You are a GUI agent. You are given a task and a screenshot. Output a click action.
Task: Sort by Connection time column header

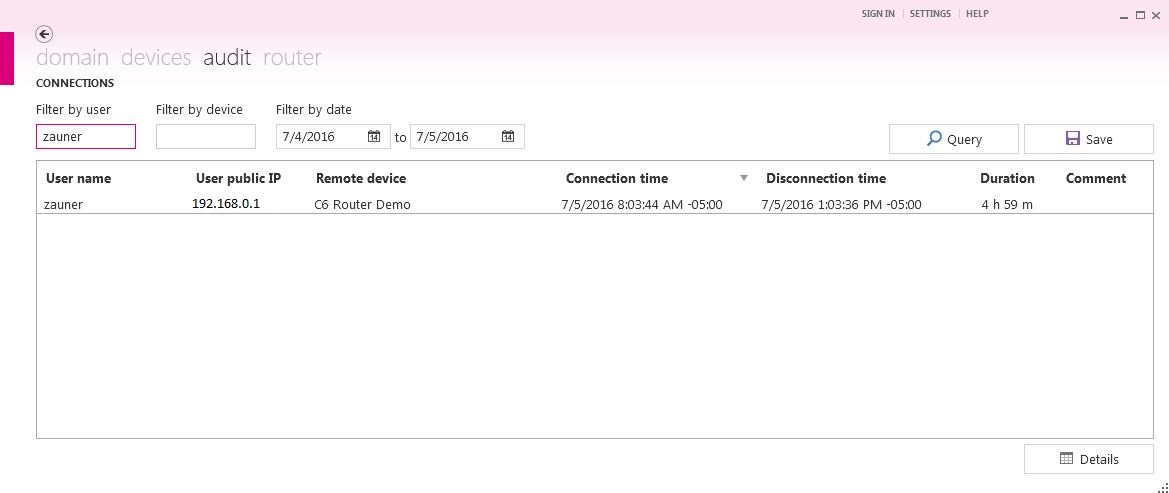click(x=617, y=178)
